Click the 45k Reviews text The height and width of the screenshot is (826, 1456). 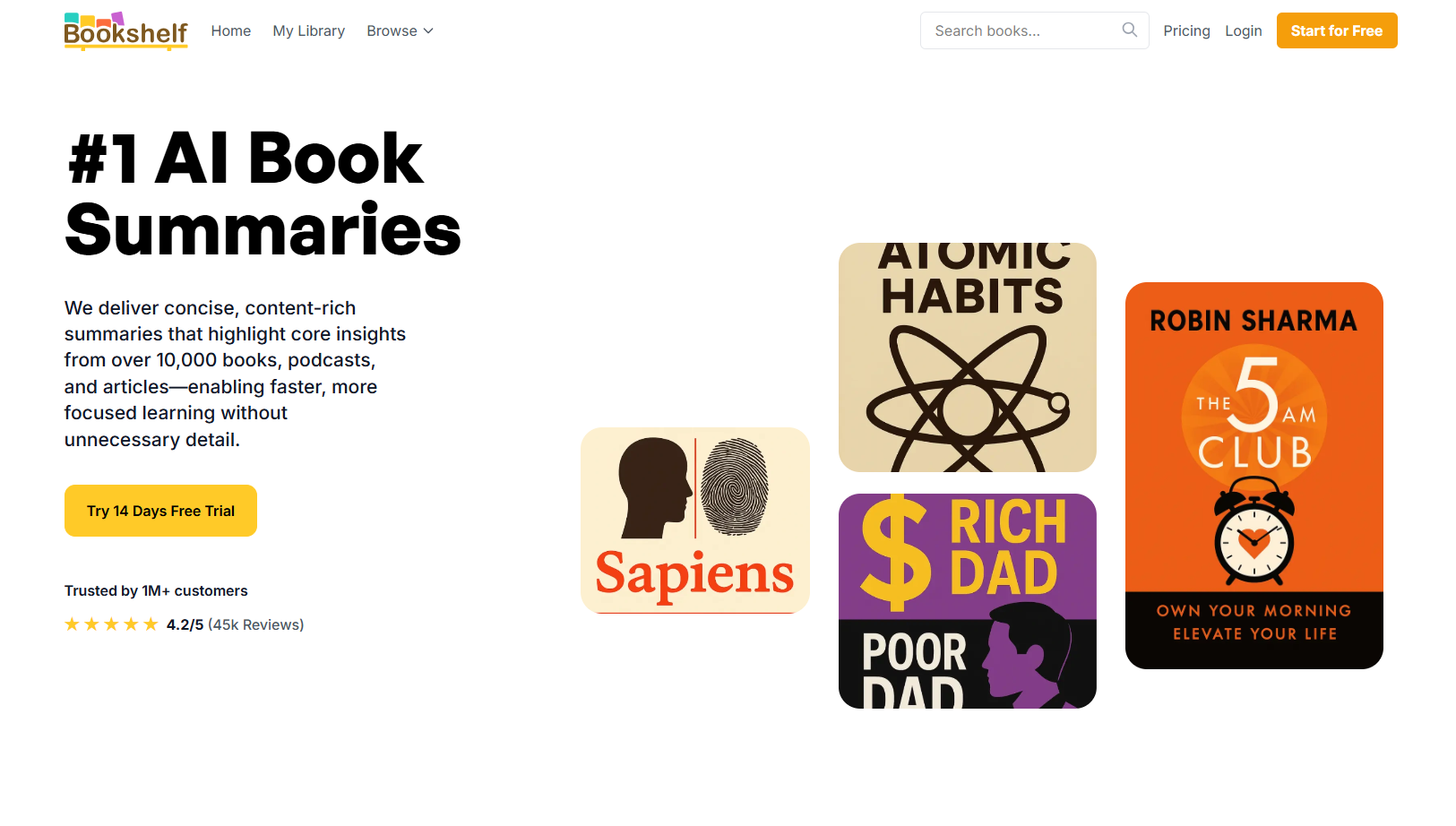256,624
